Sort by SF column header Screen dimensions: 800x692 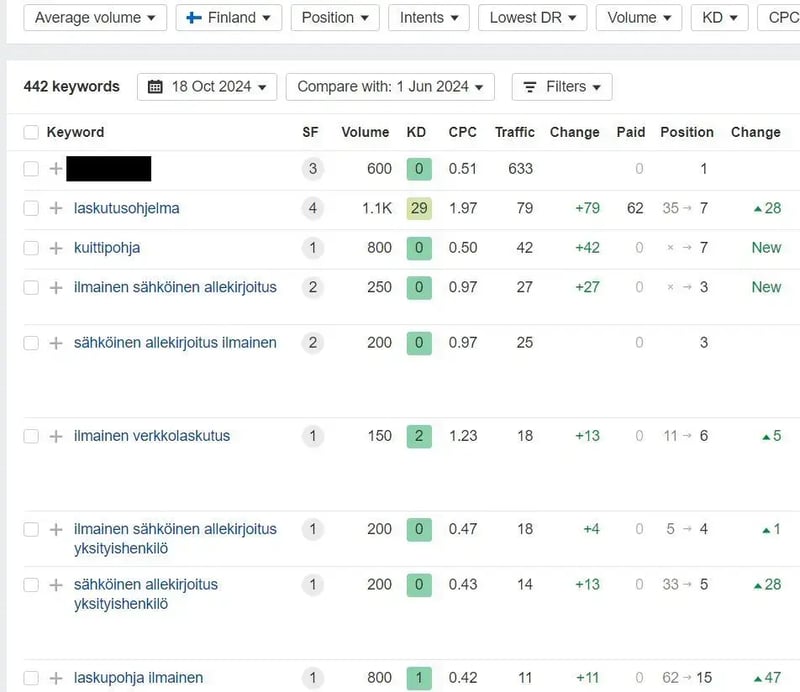(310, 132)
